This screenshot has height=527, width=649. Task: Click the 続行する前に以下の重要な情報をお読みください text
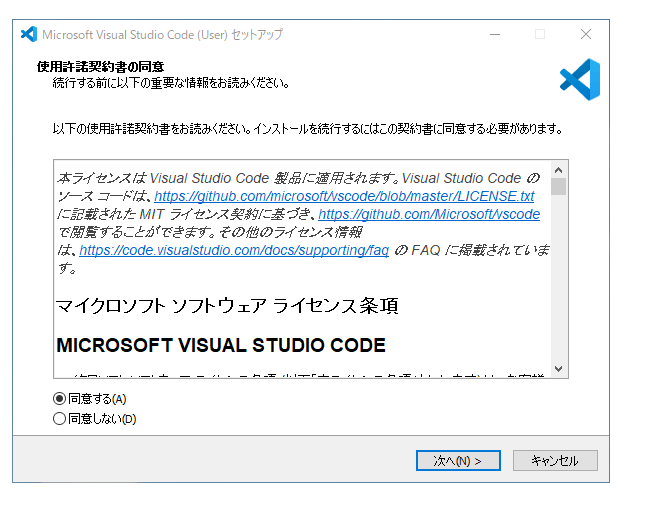coord(171,83)
